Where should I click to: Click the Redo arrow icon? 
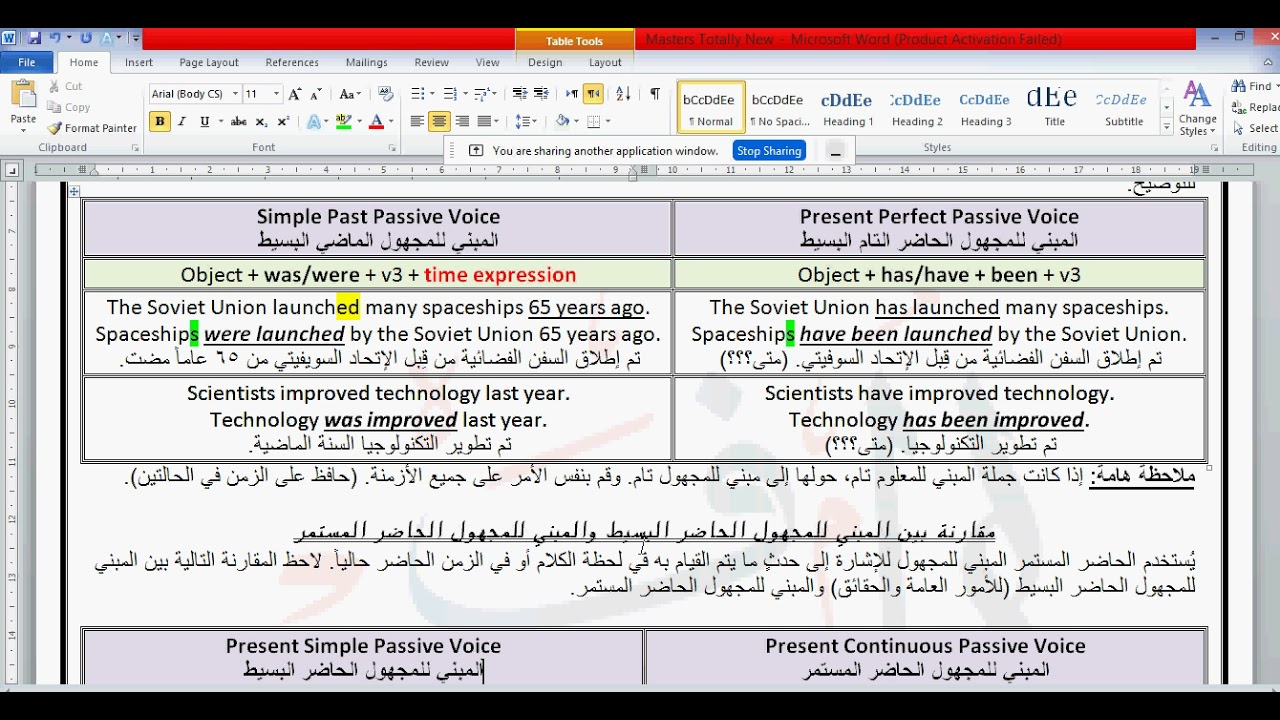[x=86, y=38]
